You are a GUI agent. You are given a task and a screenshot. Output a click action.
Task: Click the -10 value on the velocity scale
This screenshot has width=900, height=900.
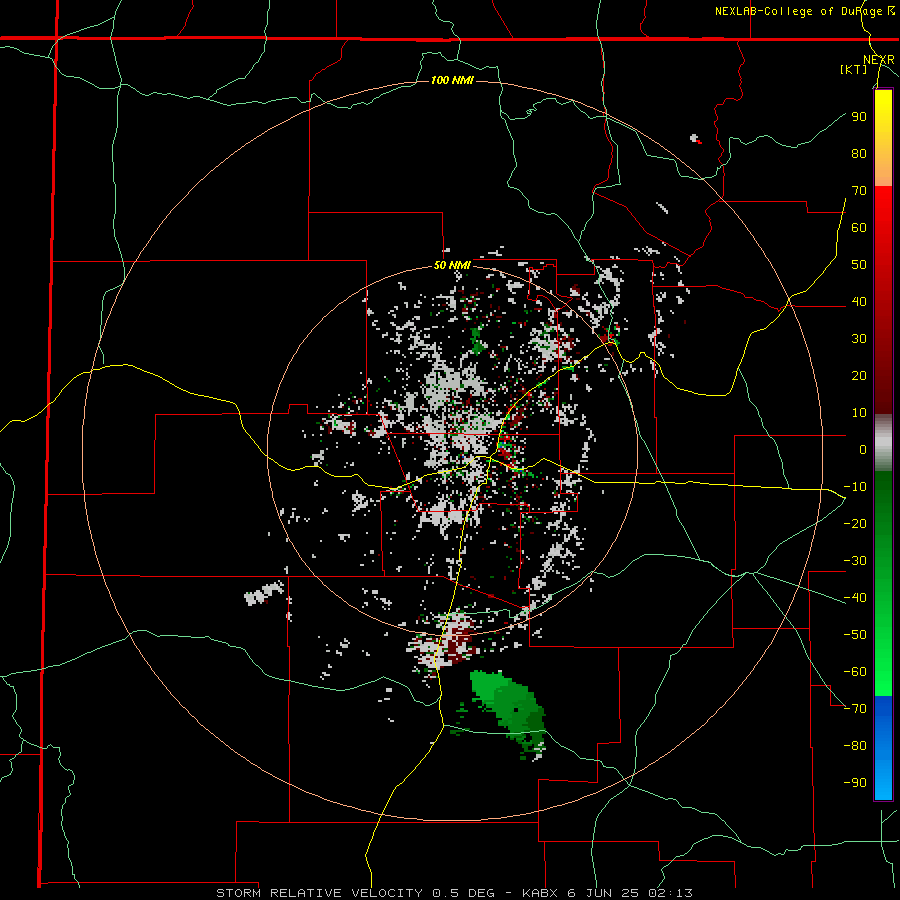(855, 487)
